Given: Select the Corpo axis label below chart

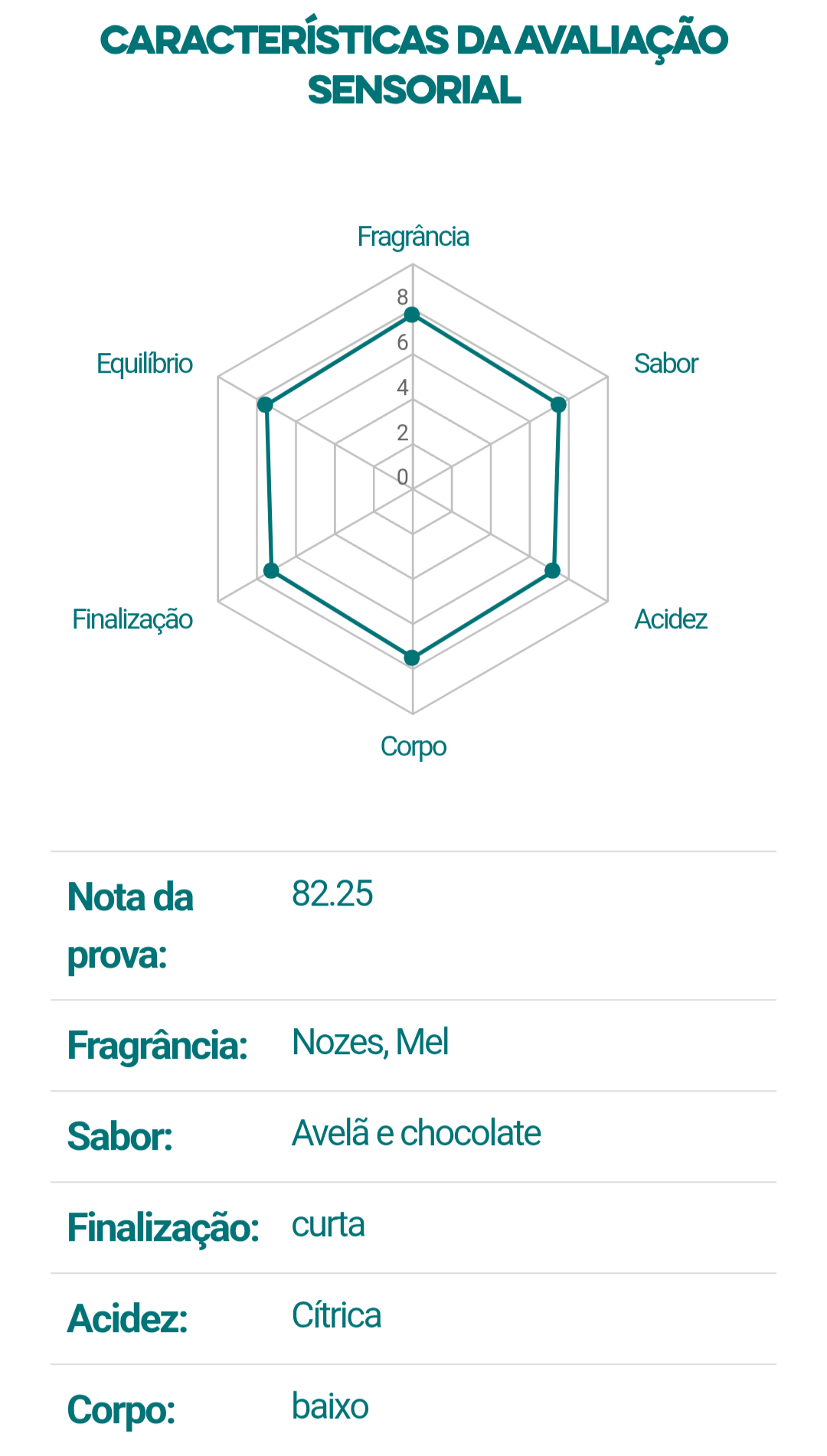Looking at the screenshot, I should pyautogui.click(x=413, y=746).
